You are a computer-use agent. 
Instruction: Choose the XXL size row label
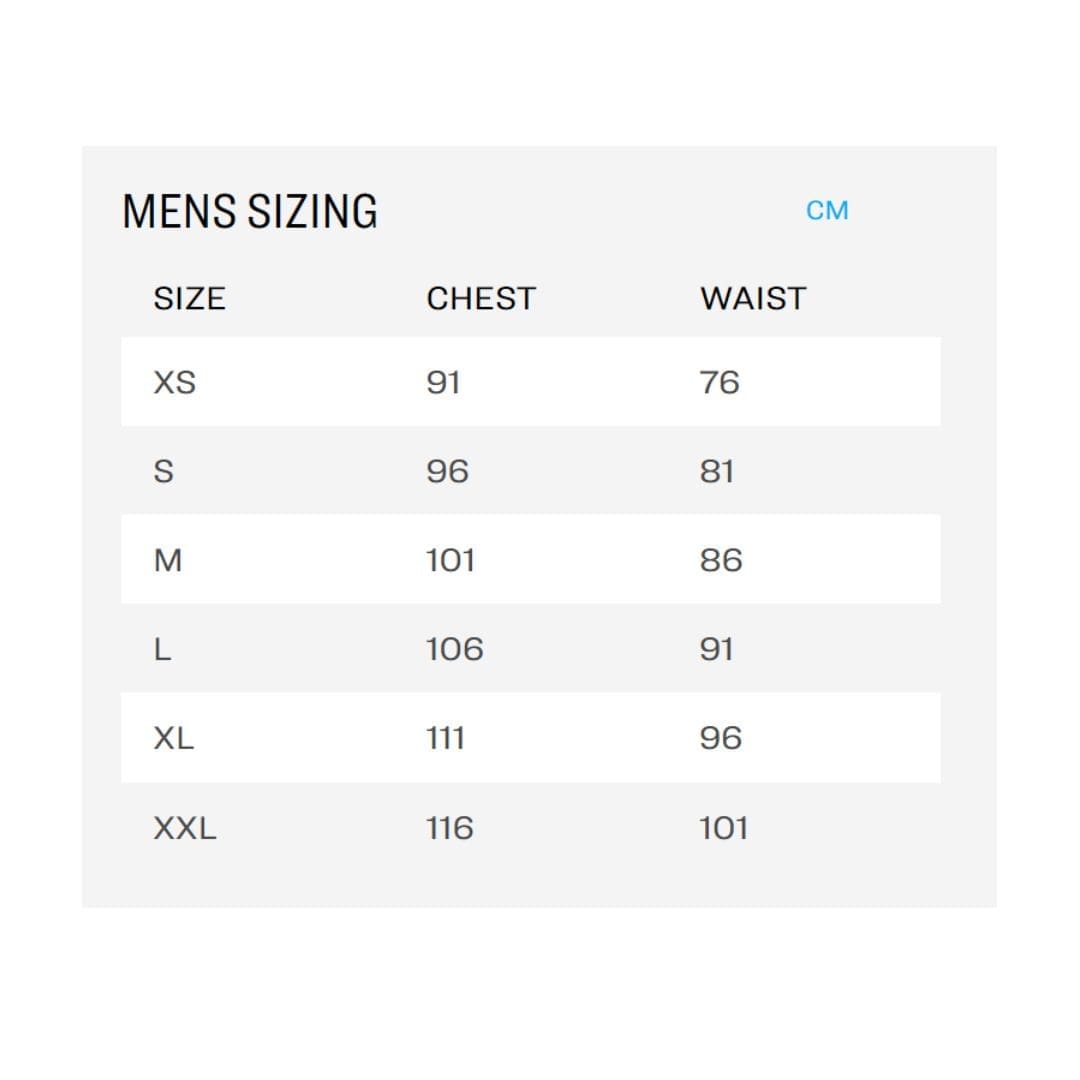(x=185, y=828)
